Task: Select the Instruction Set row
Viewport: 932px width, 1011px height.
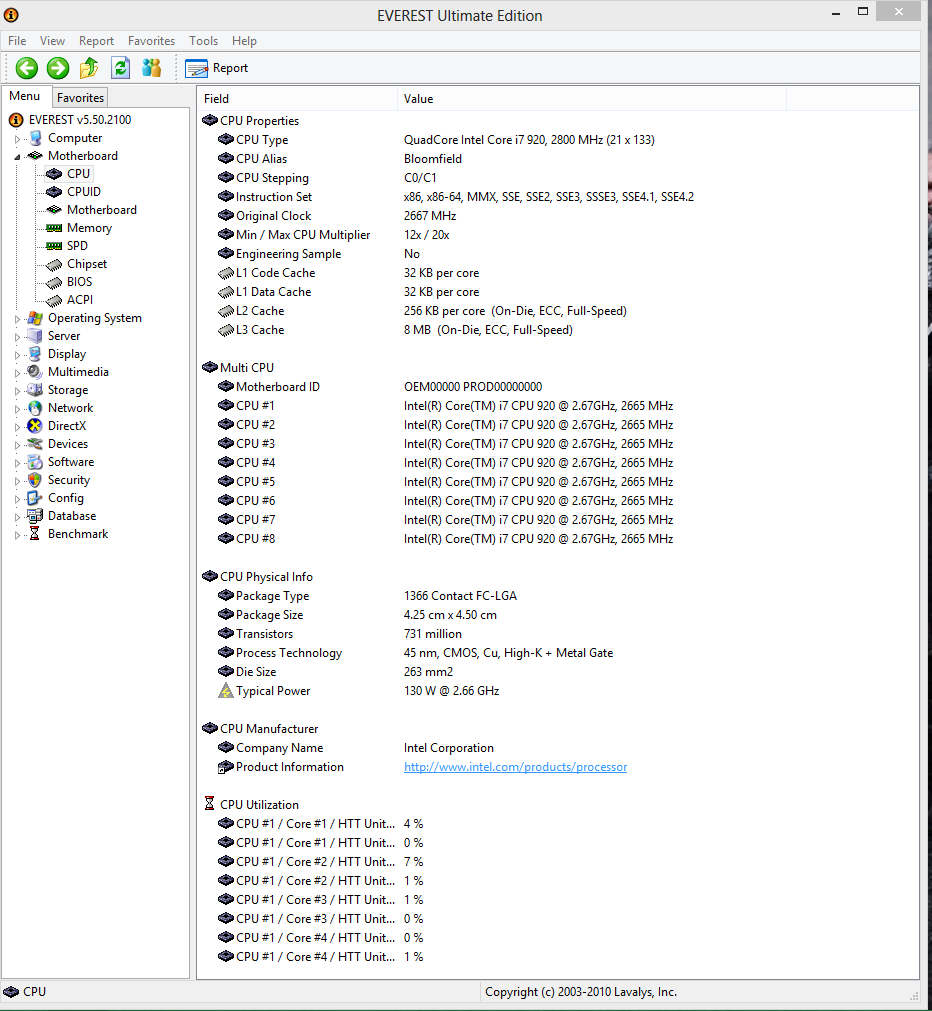Action: [x=558, y=197]
